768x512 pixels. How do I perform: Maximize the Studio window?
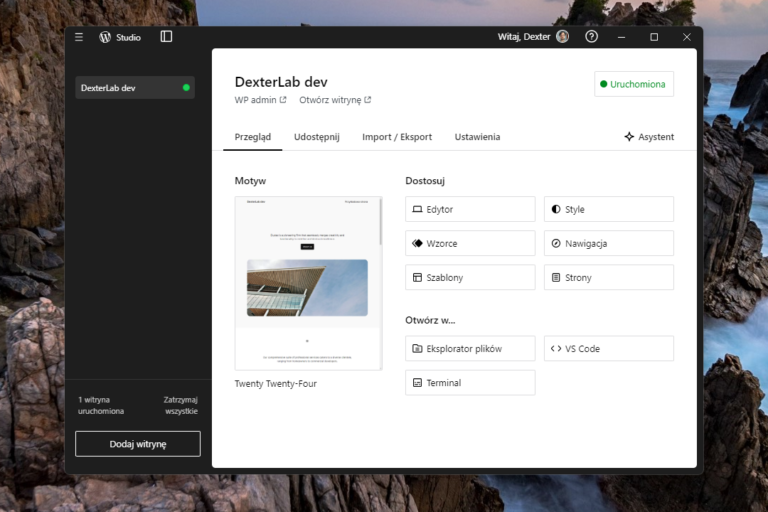654,37
